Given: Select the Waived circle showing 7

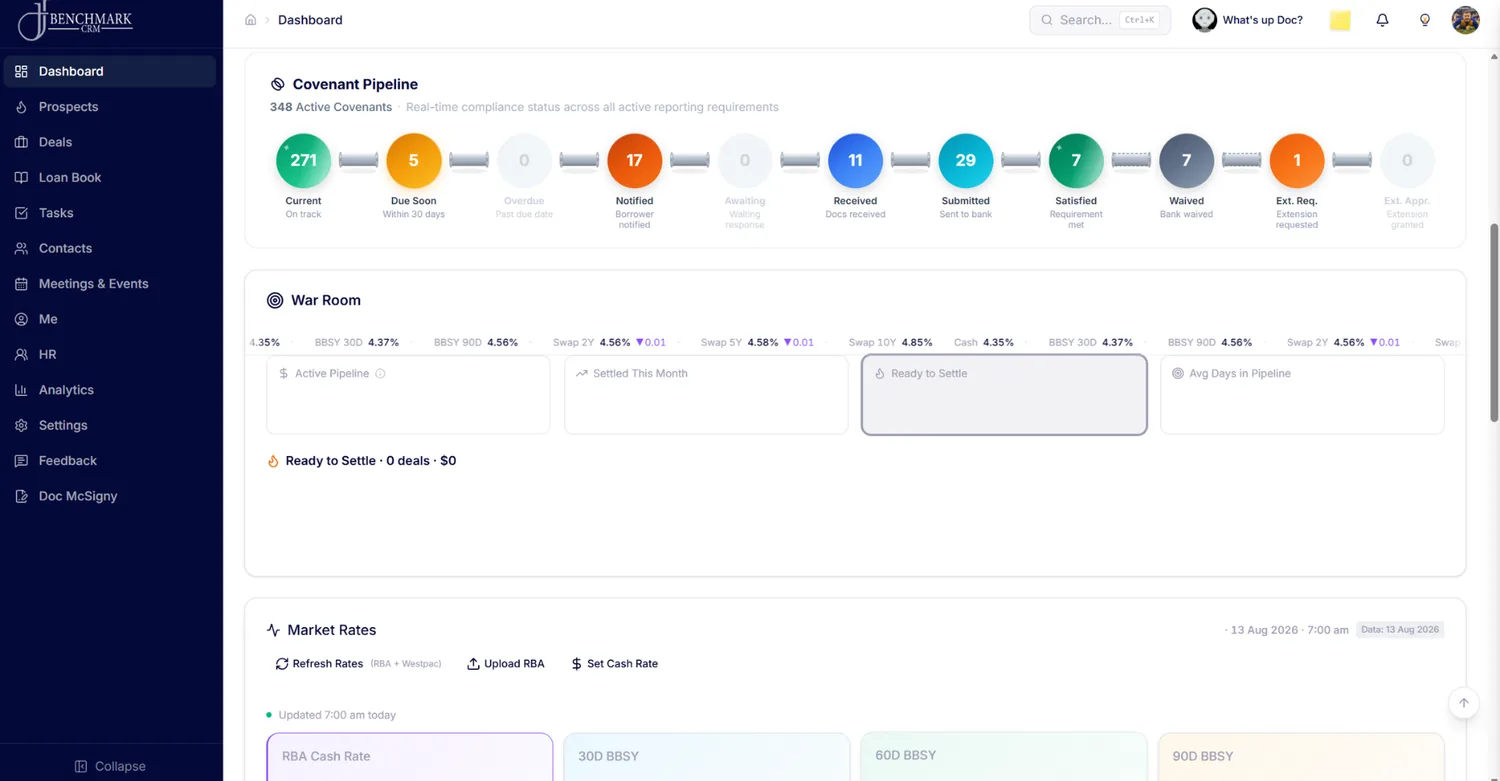Looking at the screenshot, I should (1186, 161).
